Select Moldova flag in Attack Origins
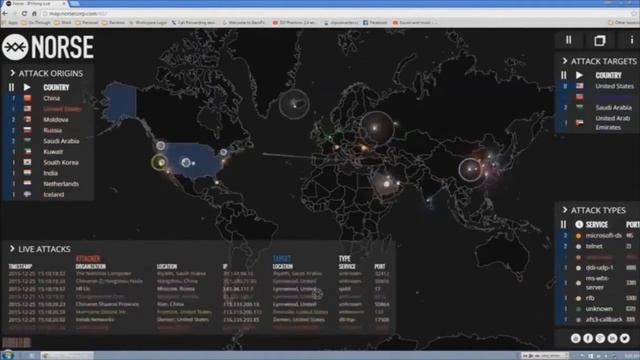Screen dimensions: 640x360 pyautogui.click(x=27, y=120)
